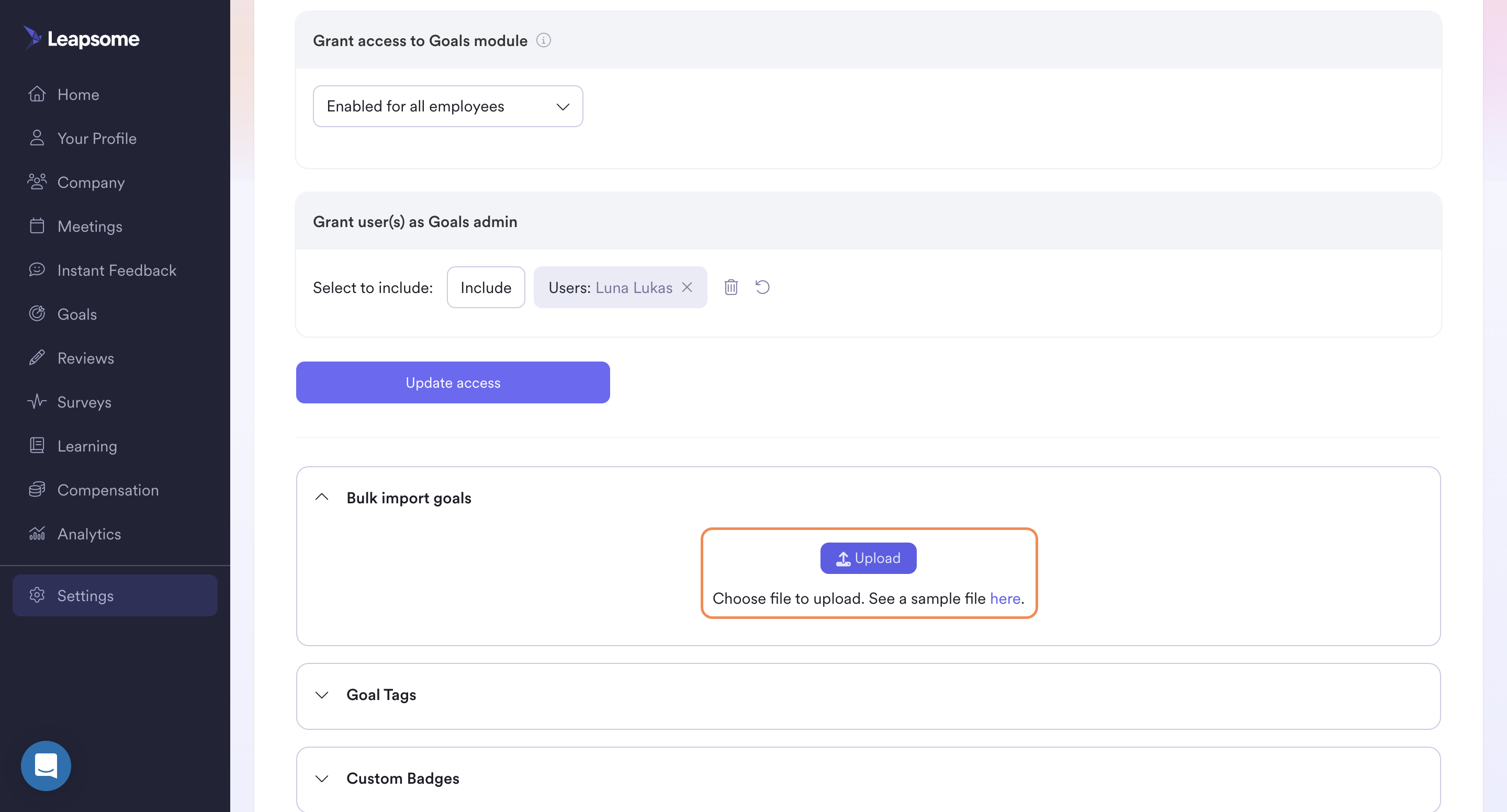Click the Update access button
1507x812 pixels.
pyautogui.click(x=453, y=382)
